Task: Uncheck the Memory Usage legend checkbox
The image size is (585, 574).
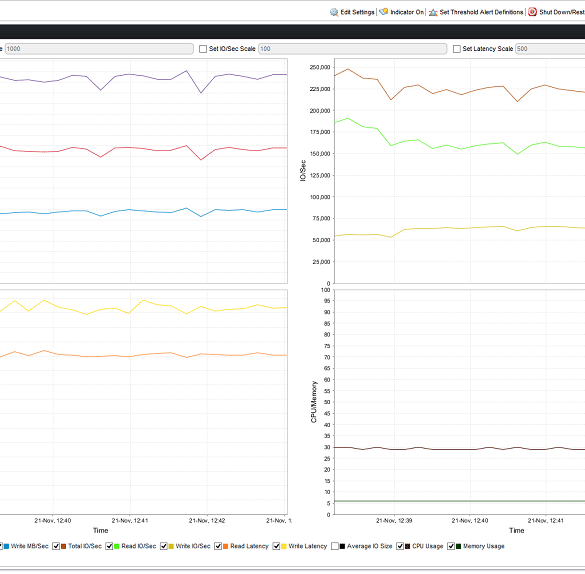Action: pos(451,547)
